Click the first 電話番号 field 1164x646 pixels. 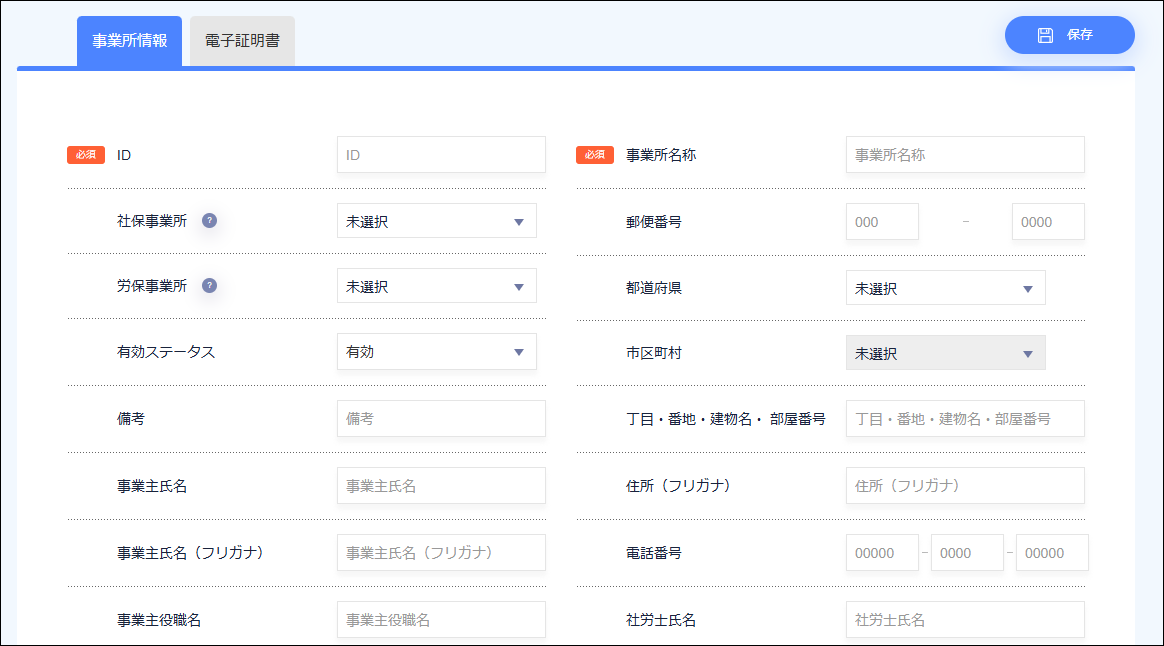click(882, 553)
